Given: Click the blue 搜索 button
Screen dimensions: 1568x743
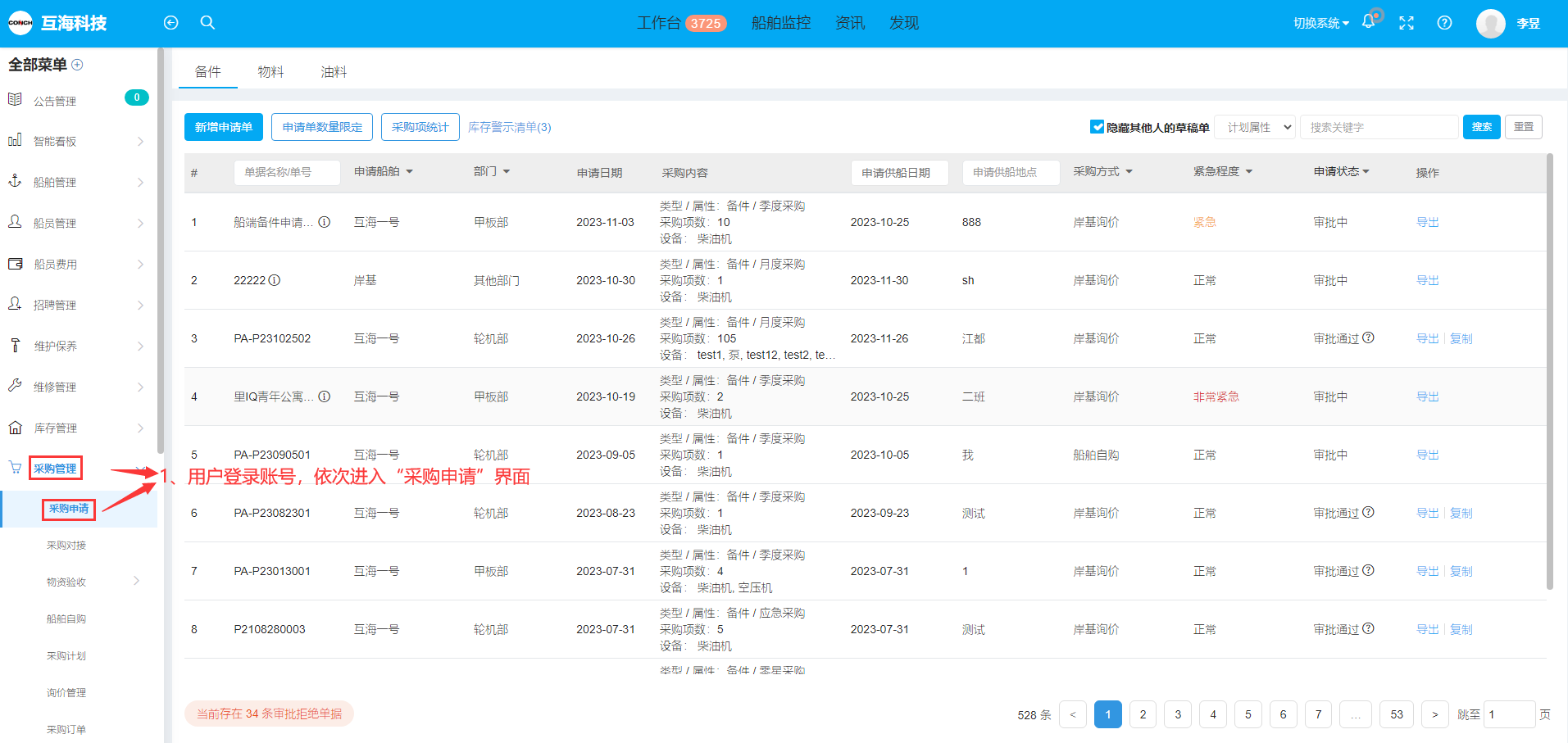Looking at the screenshot, I should click(x=1482, y=127).
